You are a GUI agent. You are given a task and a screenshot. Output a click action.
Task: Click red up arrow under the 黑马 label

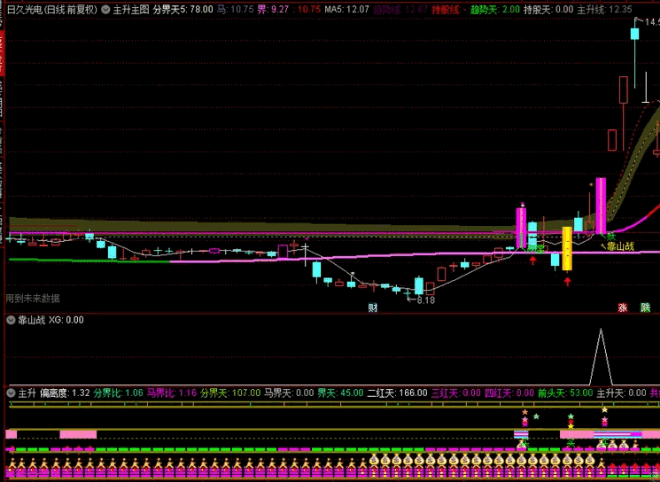(533, 260)
